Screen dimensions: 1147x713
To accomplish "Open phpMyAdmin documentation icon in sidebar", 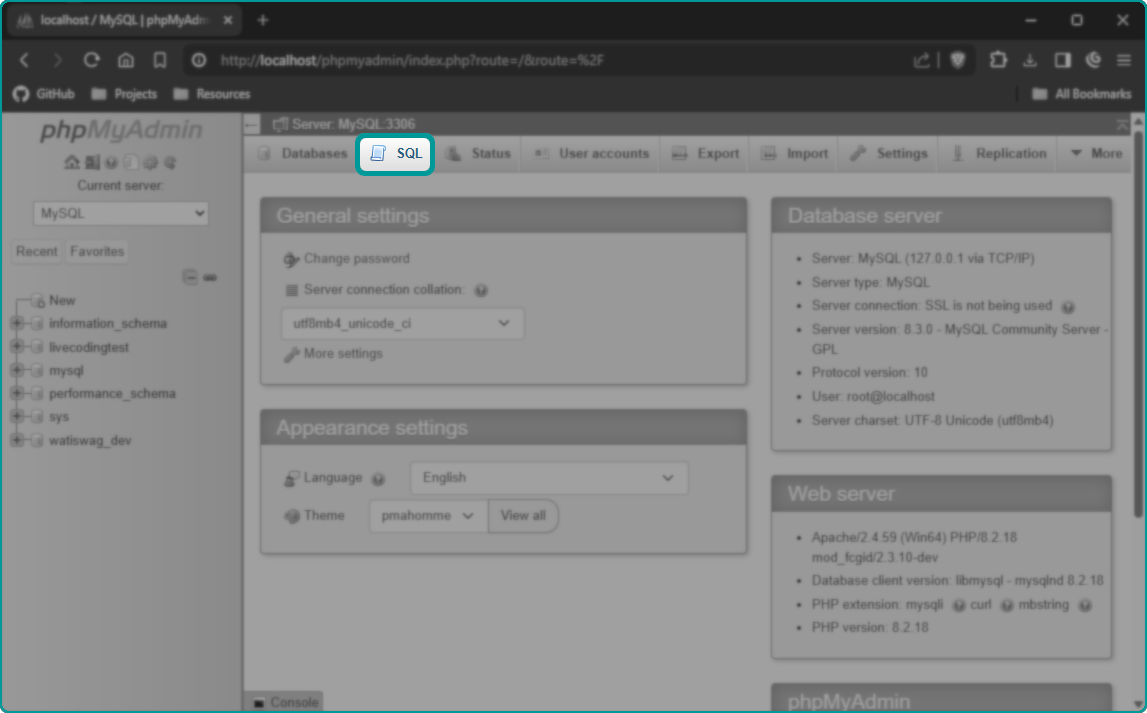I will pos(111,162).
